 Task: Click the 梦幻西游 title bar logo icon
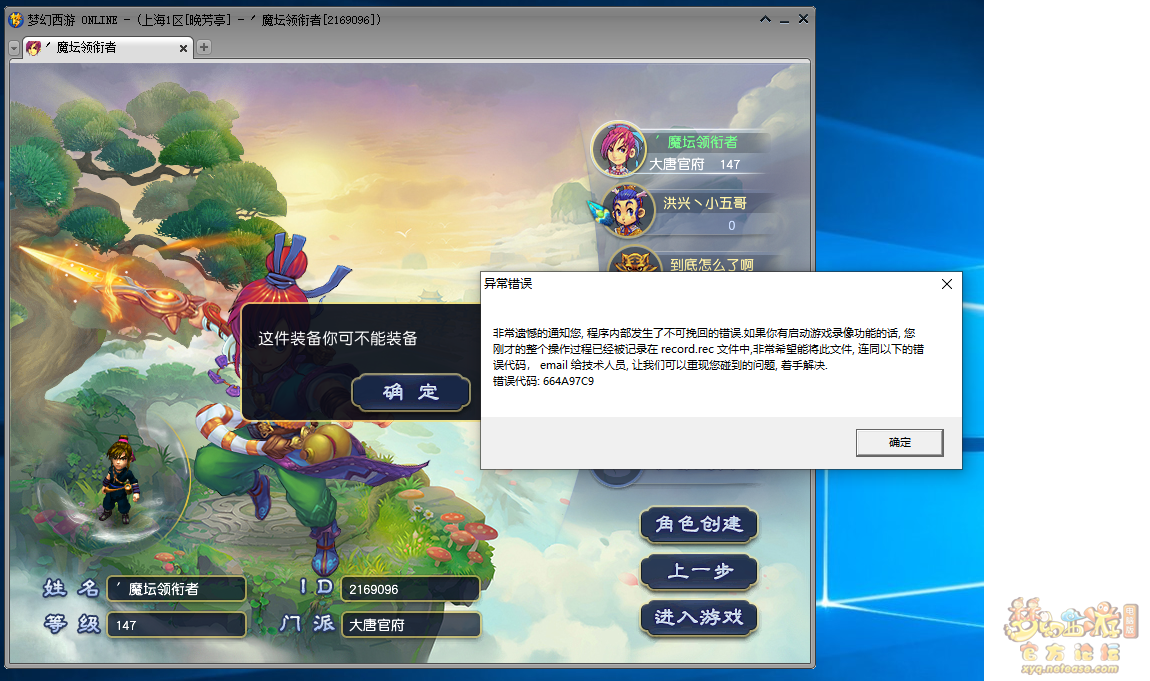pos(15,20)
